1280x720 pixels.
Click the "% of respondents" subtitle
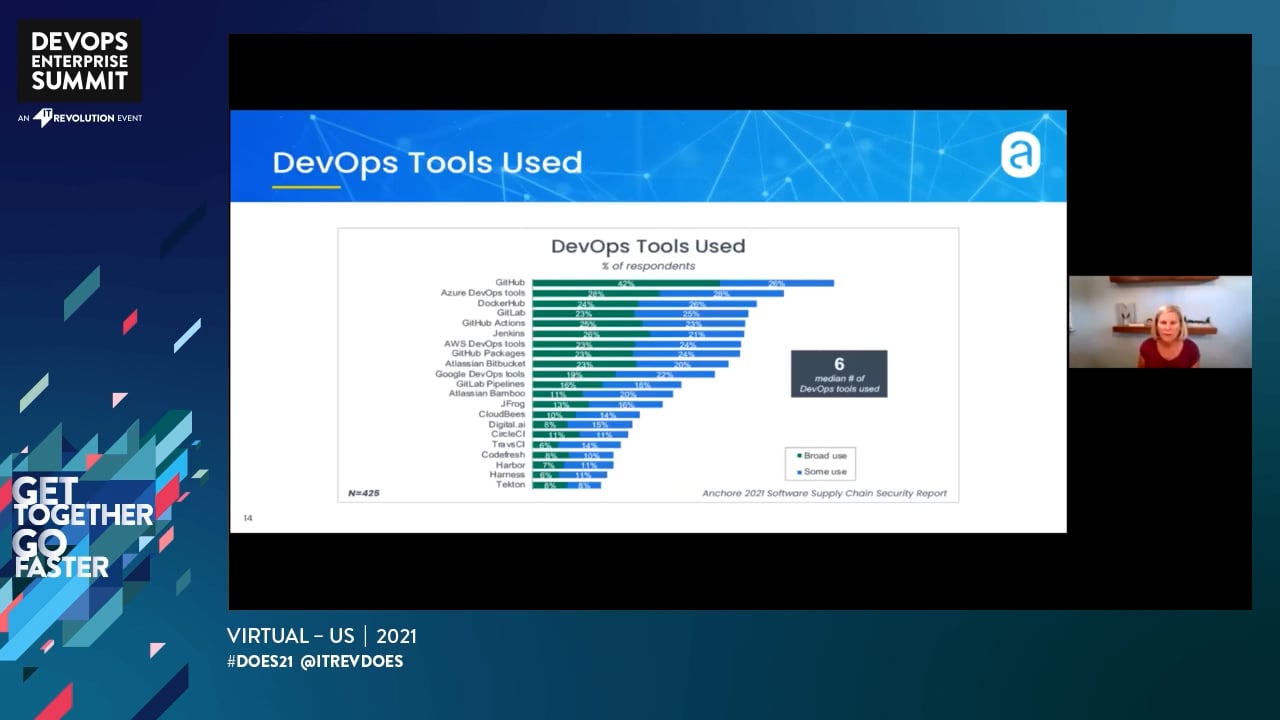[x=648, y=266]
